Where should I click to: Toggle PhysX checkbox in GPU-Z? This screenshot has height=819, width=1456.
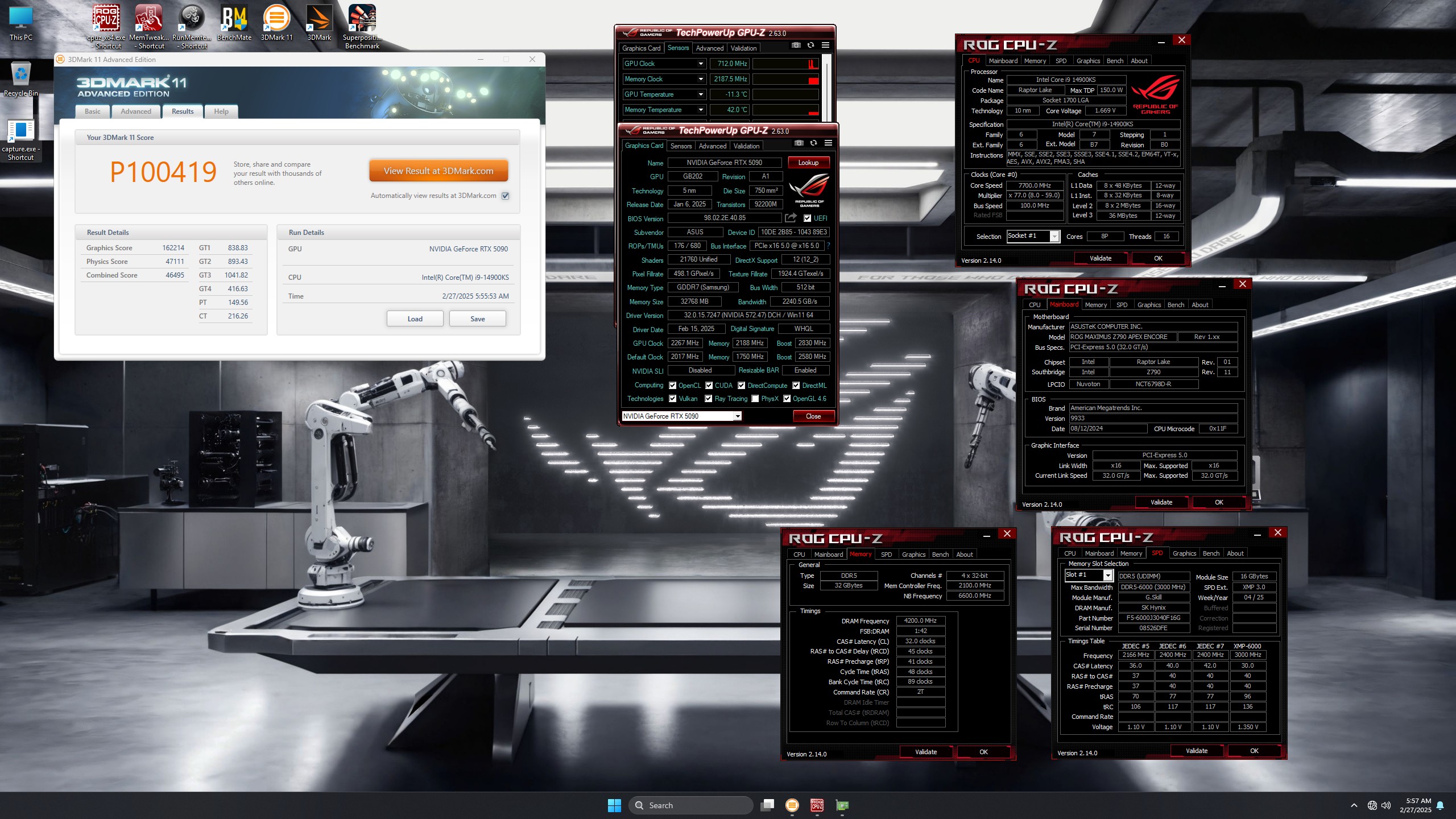click(x=755, y=399)
